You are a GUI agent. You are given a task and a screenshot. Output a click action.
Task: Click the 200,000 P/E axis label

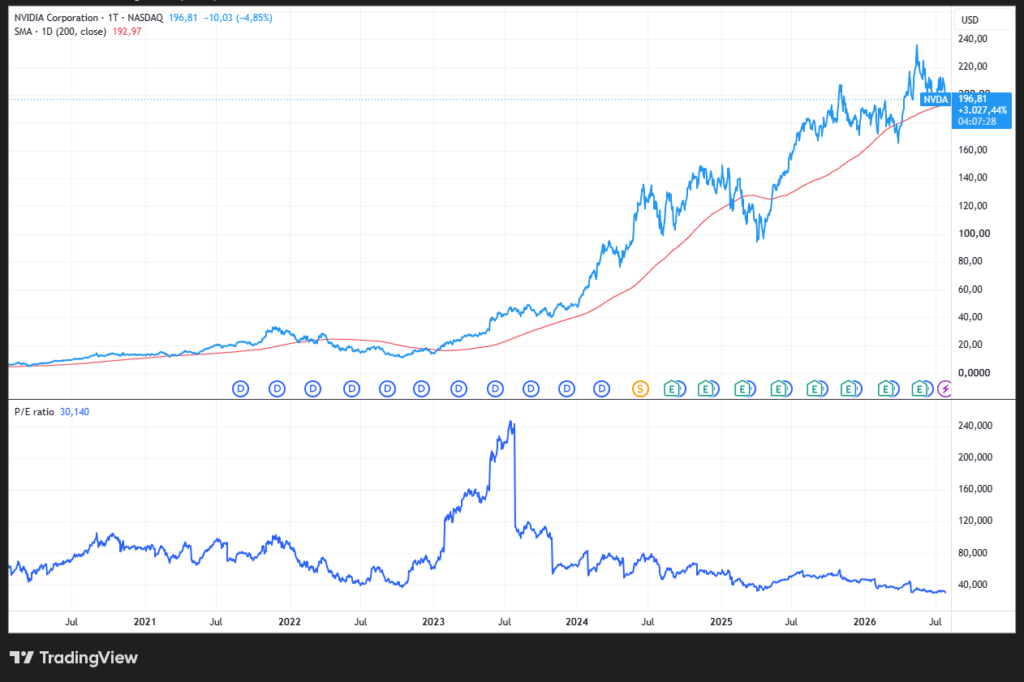click(975, 457)
